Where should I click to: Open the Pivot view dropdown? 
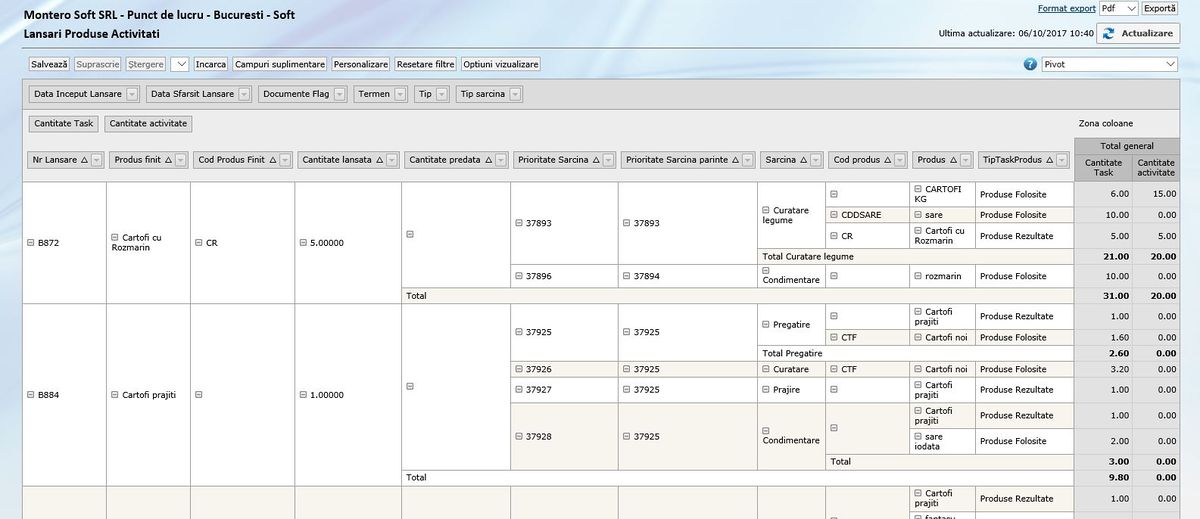tap(1109, 64)
